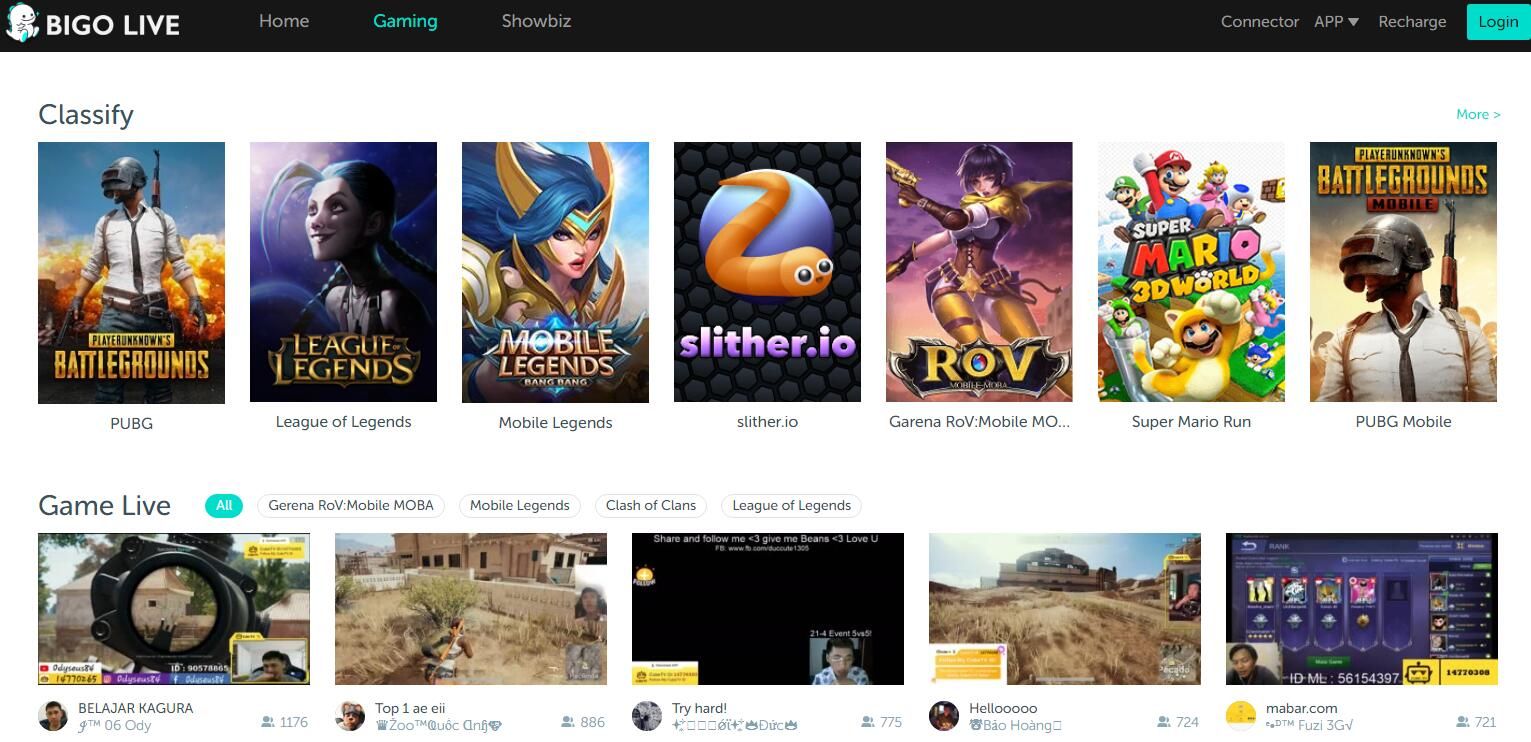Viewport: 1531px width, 742px height.
Task: Click the BELAJAR KAGURA stream title
Action: (x=135, y=708)
